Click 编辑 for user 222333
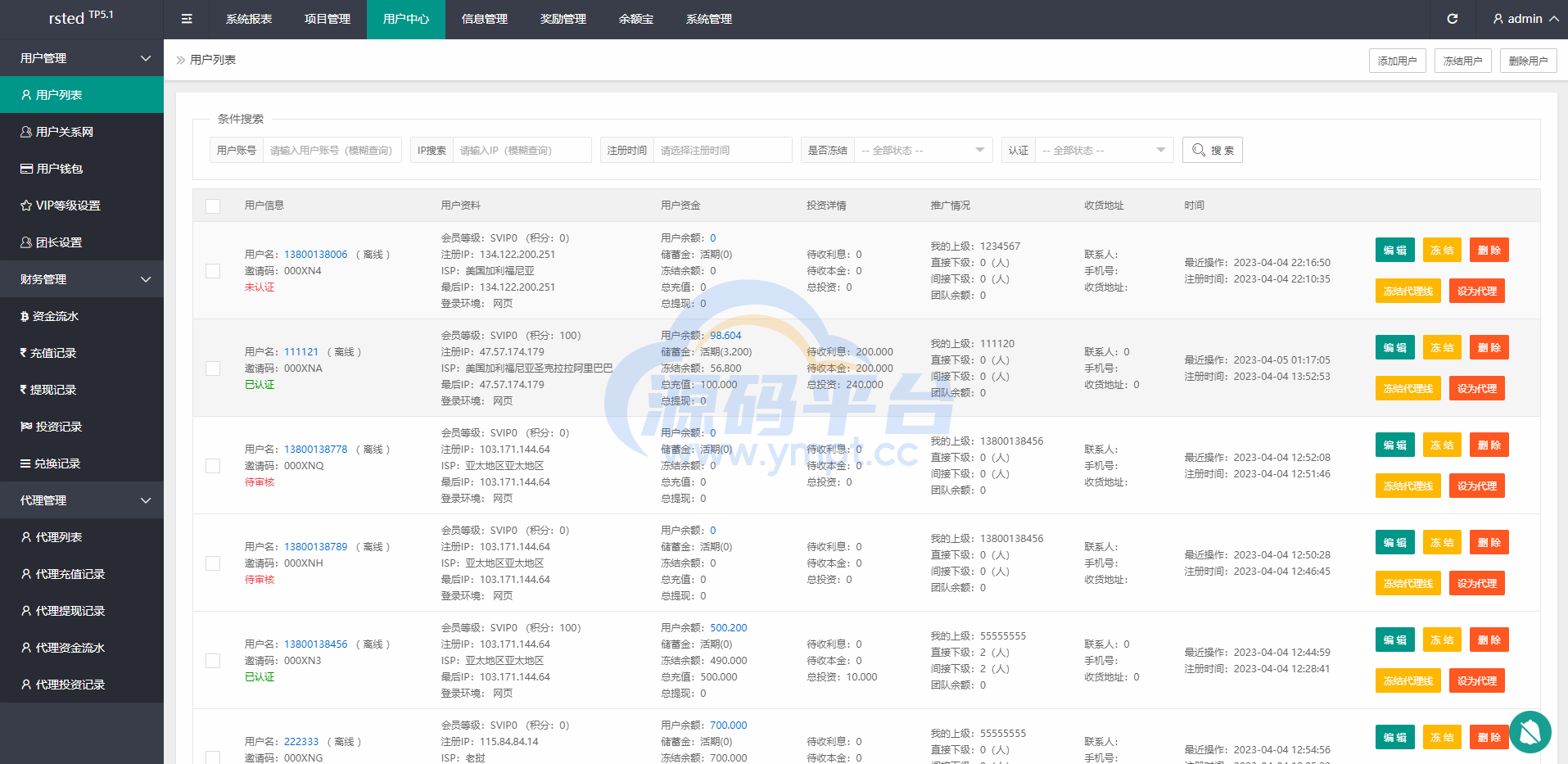1568x764 pixels. click(x=1395, y=737)
